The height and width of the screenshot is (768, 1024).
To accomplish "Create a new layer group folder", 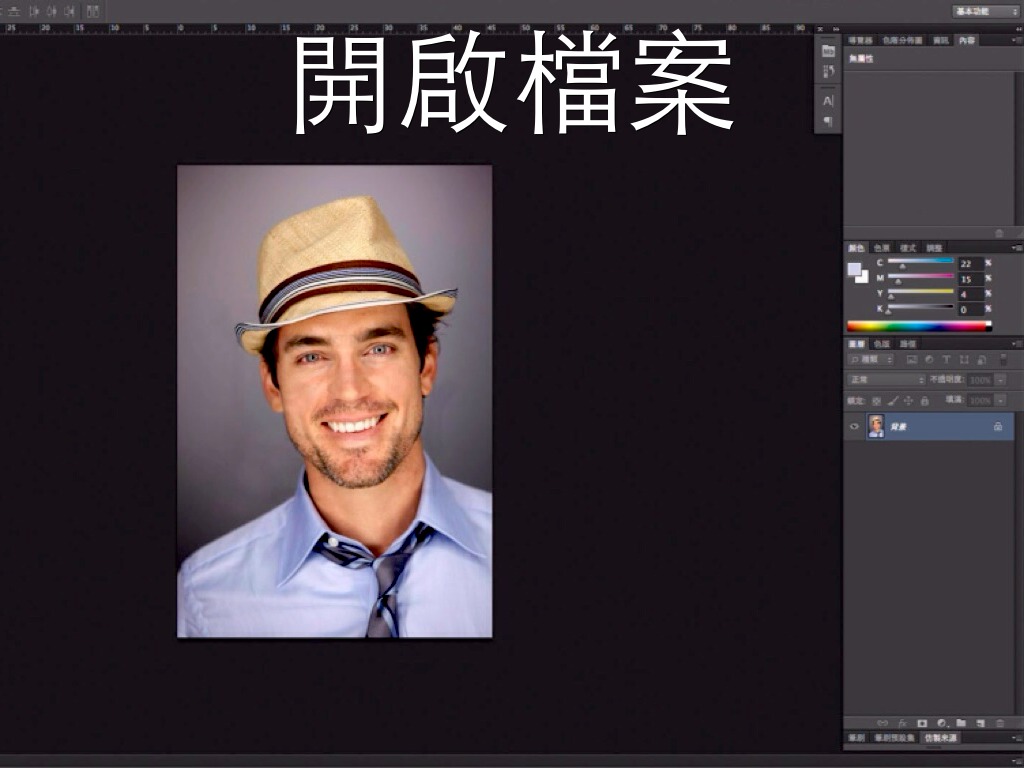I will click(961, 722).
